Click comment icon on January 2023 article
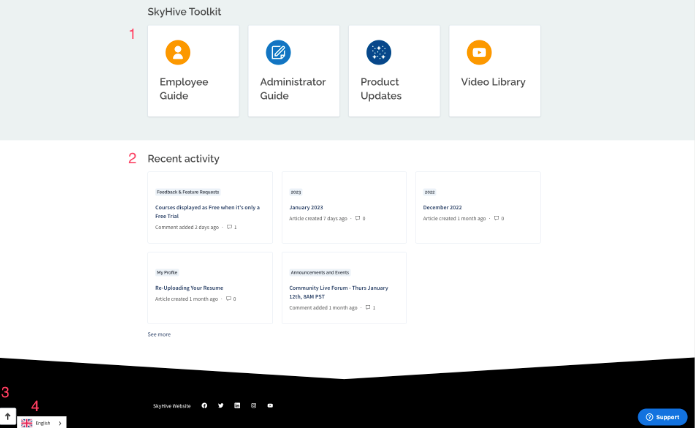Viewport: 695px width, 434px height. point(358,218)
